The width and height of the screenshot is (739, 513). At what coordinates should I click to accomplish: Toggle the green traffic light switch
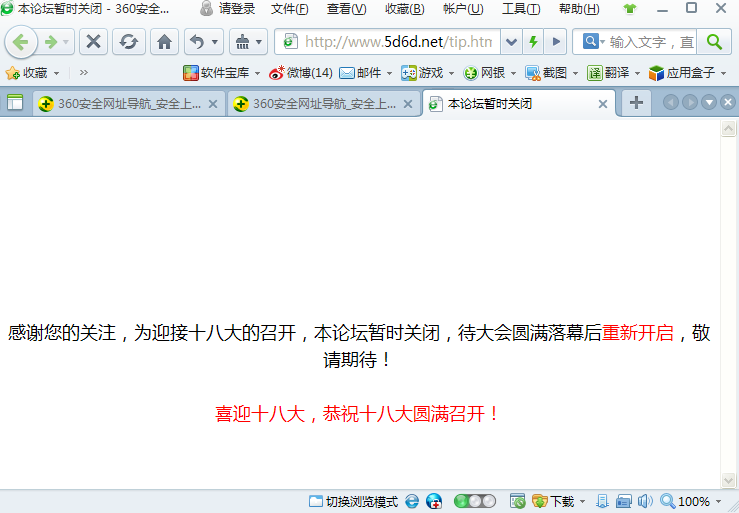pos(475,501)
